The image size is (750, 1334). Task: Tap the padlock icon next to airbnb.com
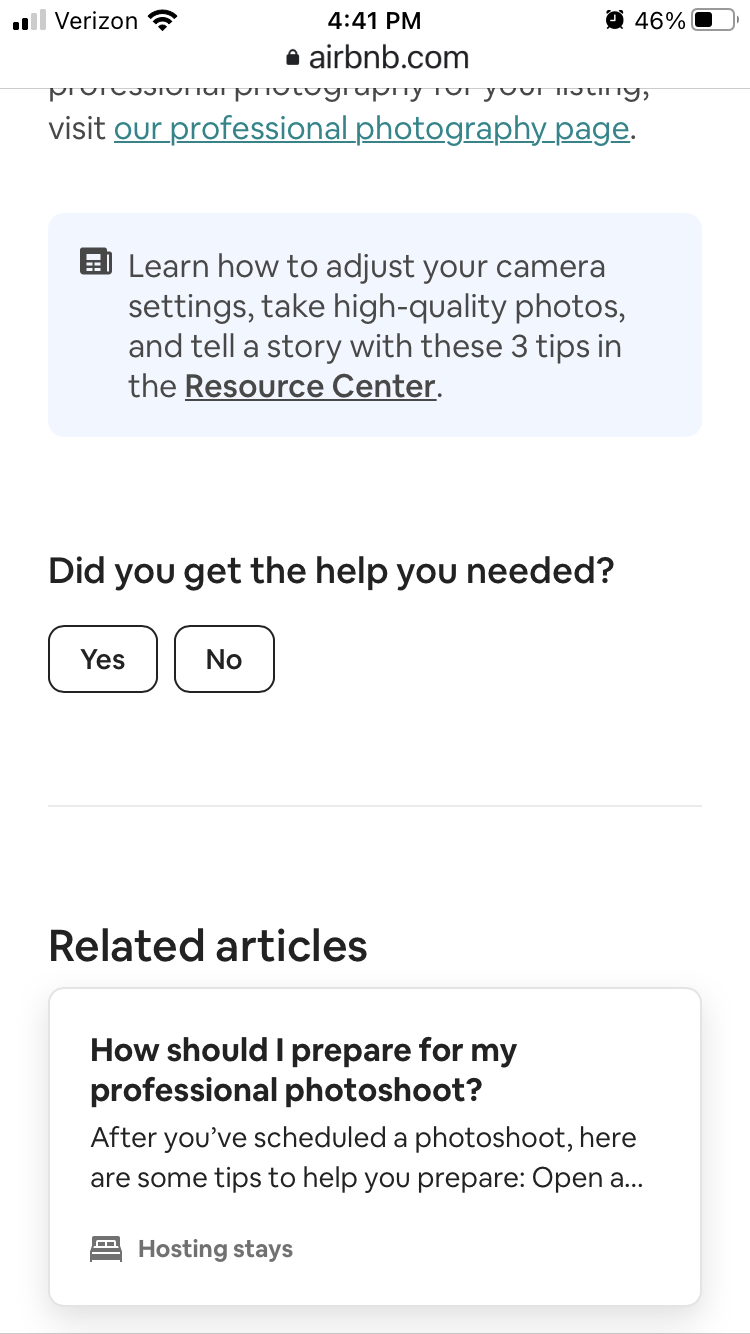[293, 58]
